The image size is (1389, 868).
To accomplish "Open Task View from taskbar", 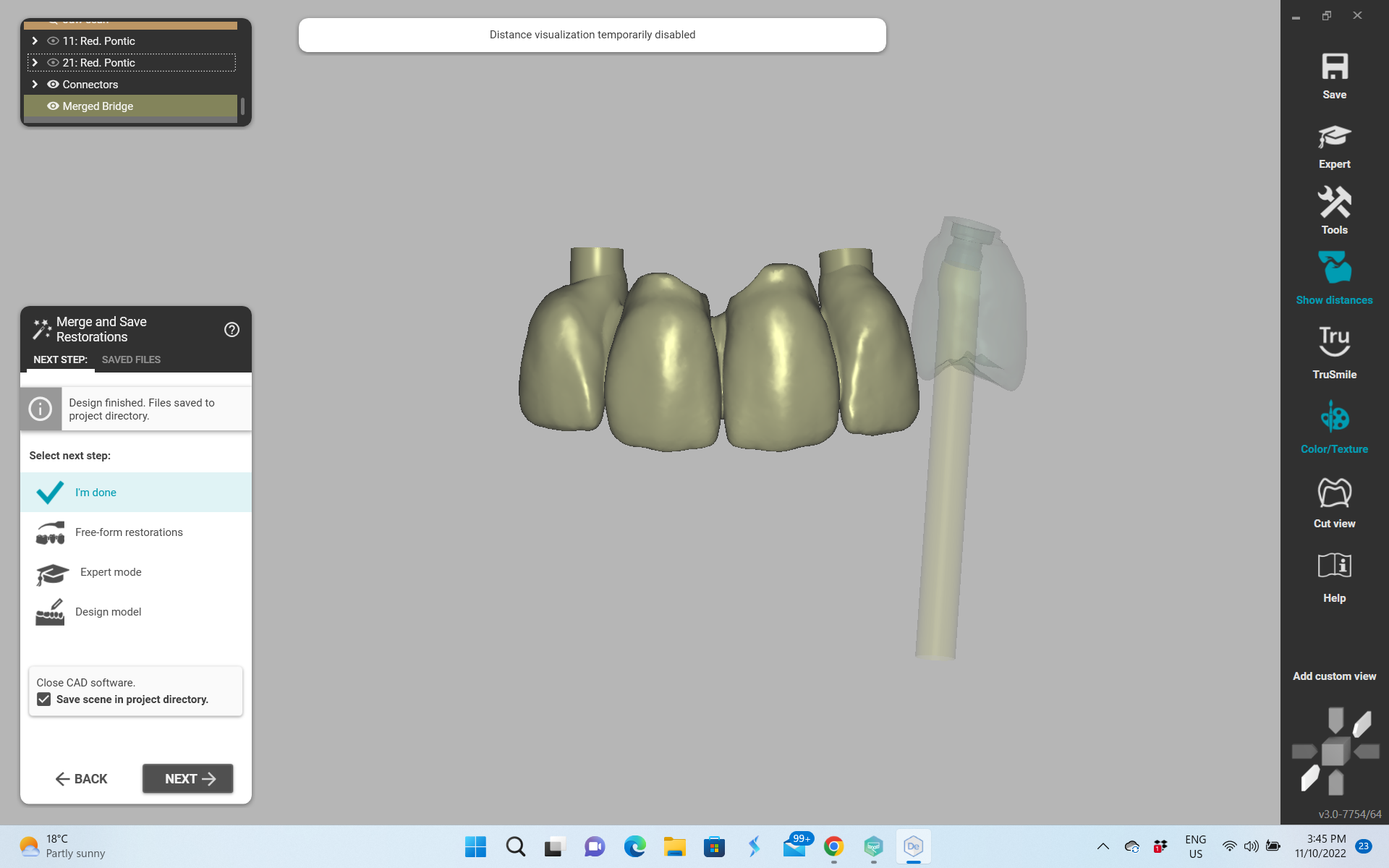I will tap(555, 846).
